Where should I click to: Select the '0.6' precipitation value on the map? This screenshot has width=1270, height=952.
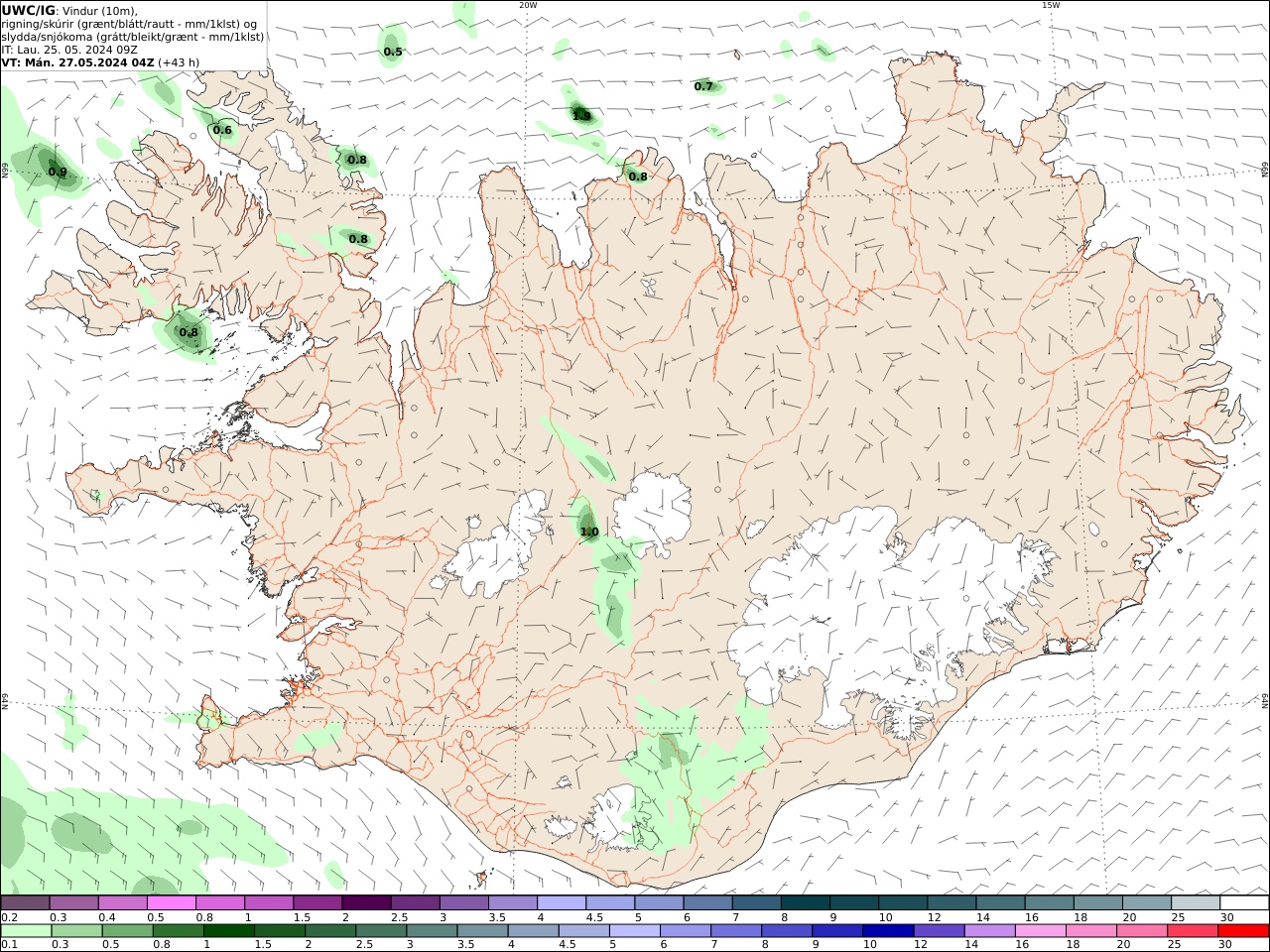point(222,130)
